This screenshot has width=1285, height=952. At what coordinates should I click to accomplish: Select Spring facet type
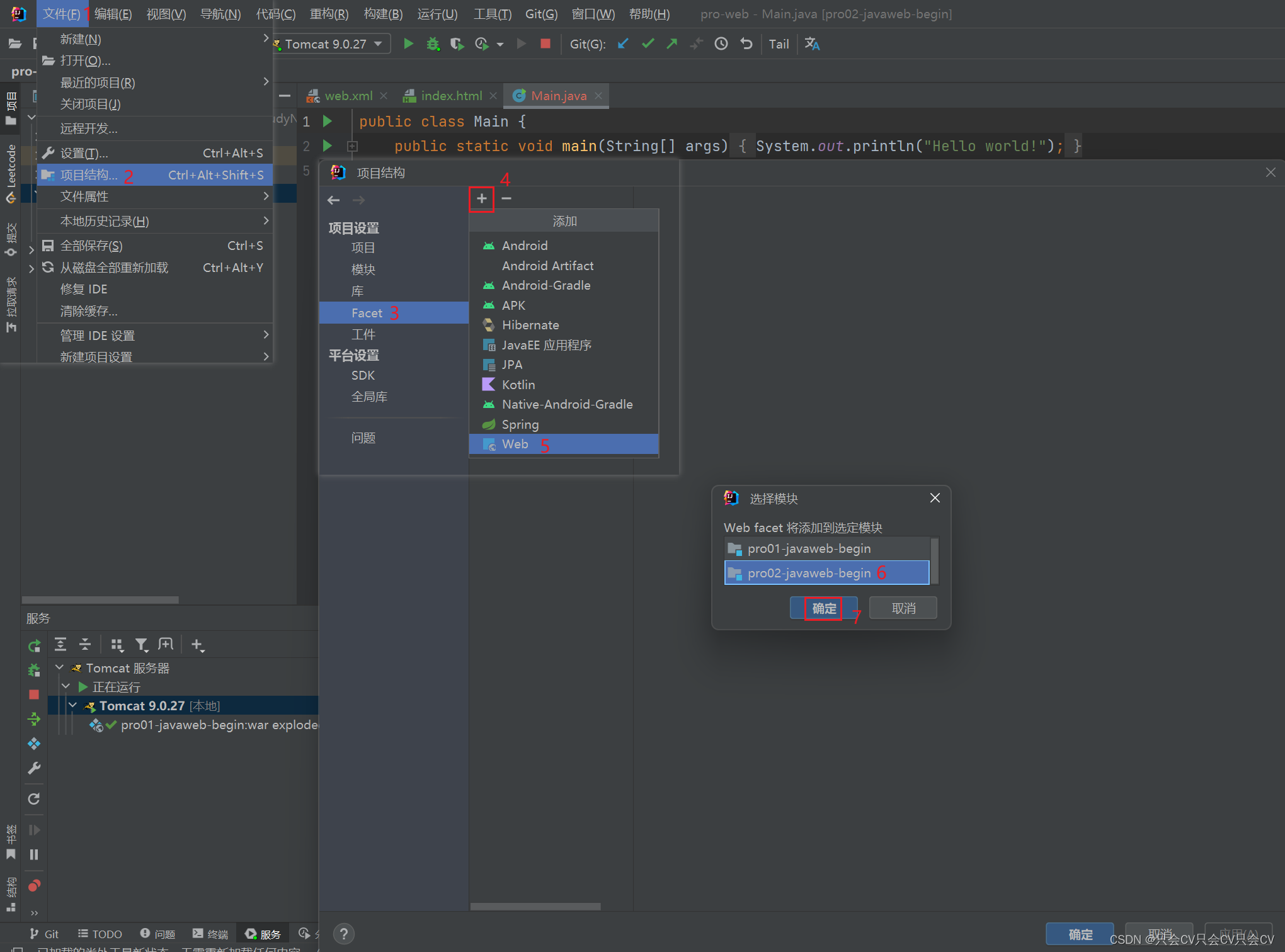pyautogui.click(x=564, y=424)
